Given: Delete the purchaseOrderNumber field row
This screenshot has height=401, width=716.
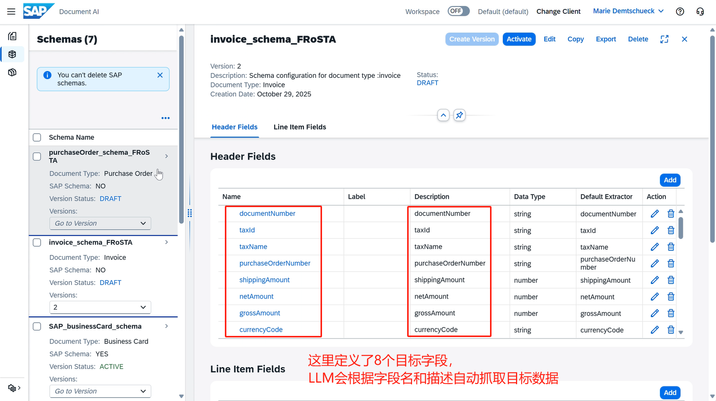Looking at the screenshot, I should [671, 264].
